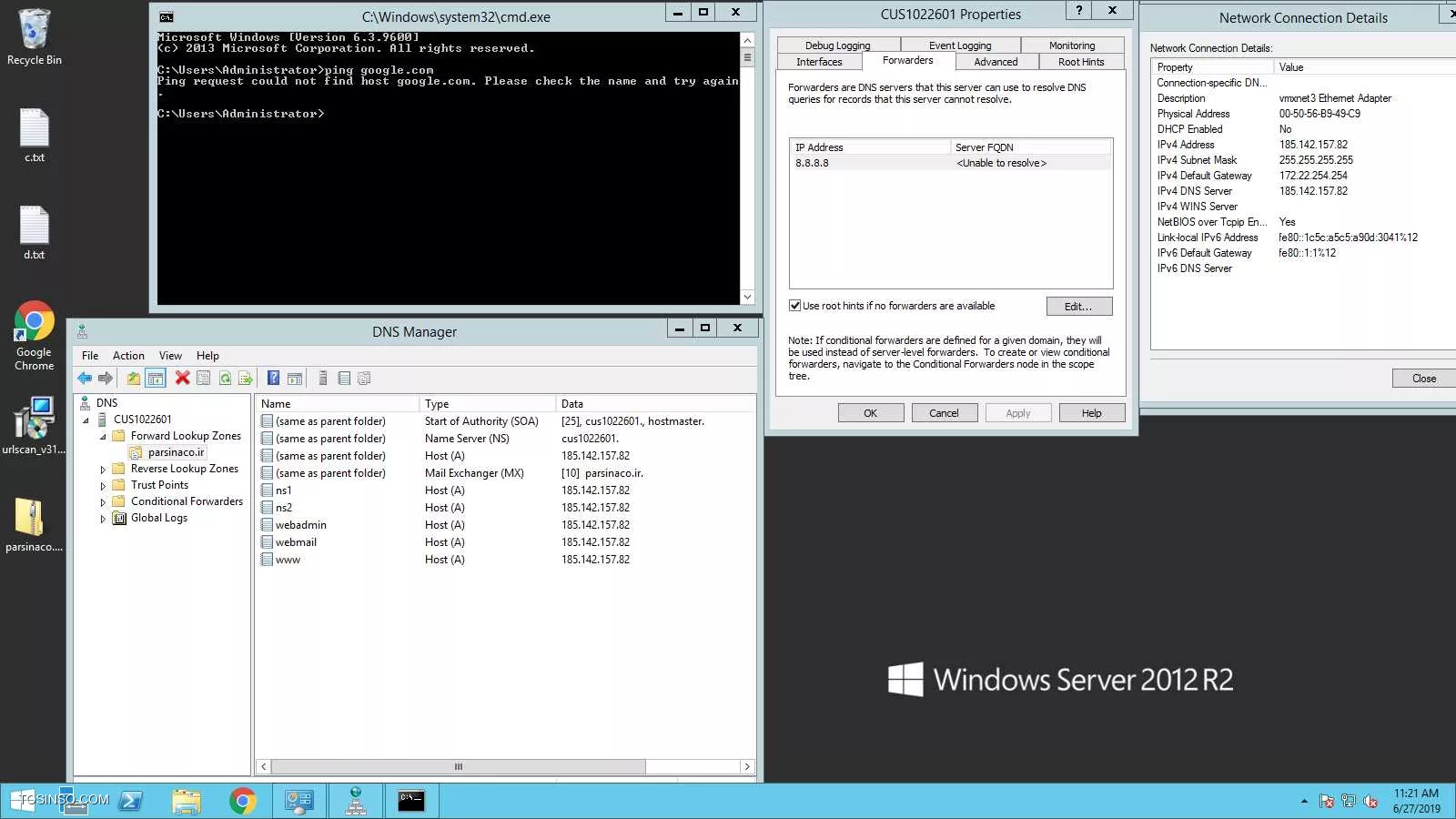1456x819 pixels.
Task: Open Chrome from the taskbar
Action: [242, 801]
